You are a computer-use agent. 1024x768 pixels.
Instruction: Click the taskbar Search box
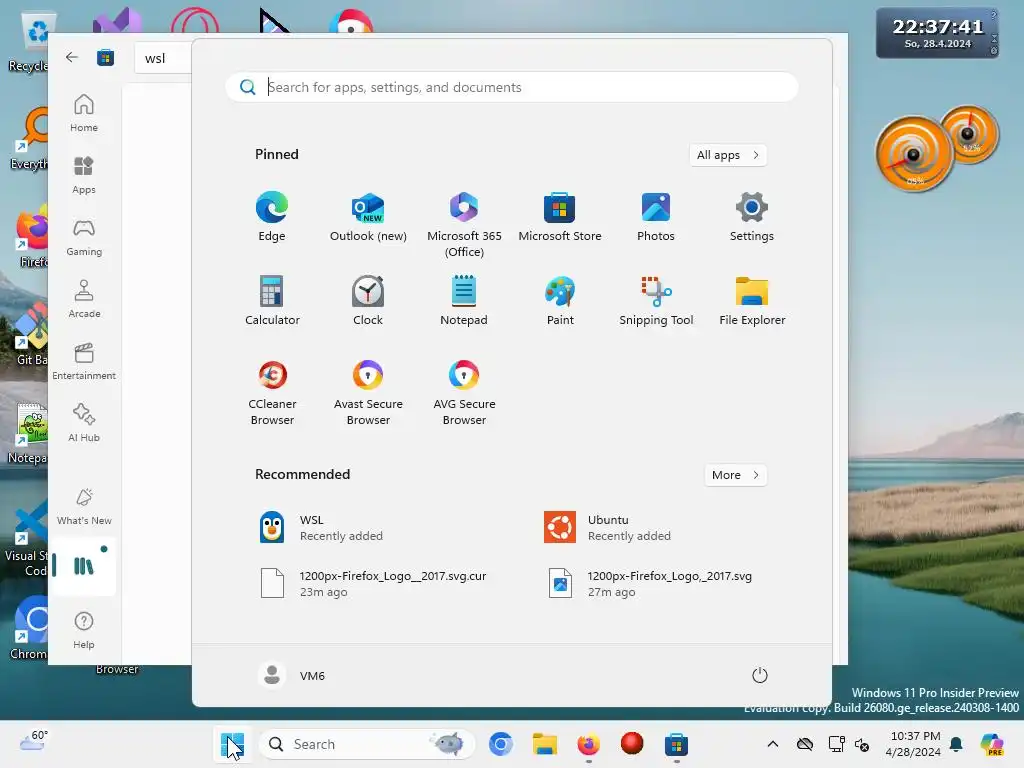(x=368, y=744)
